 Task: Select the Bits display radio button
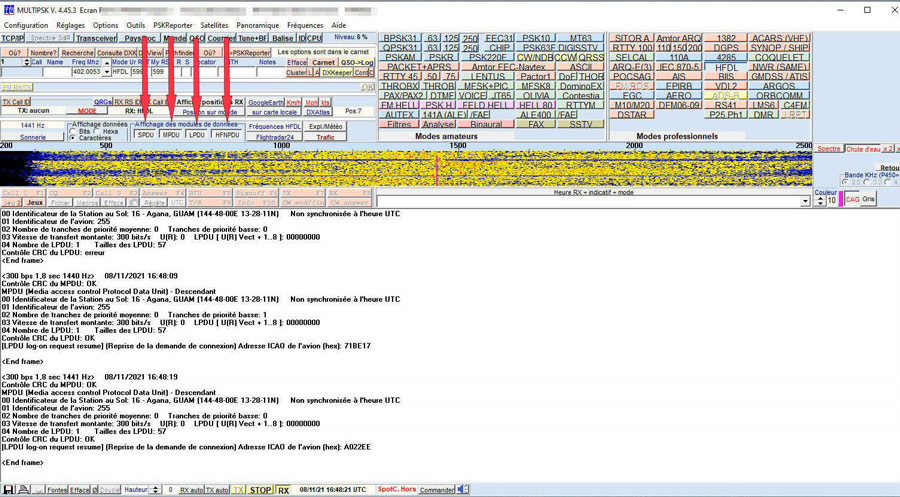pyautogui.click(x=73, y=131)
